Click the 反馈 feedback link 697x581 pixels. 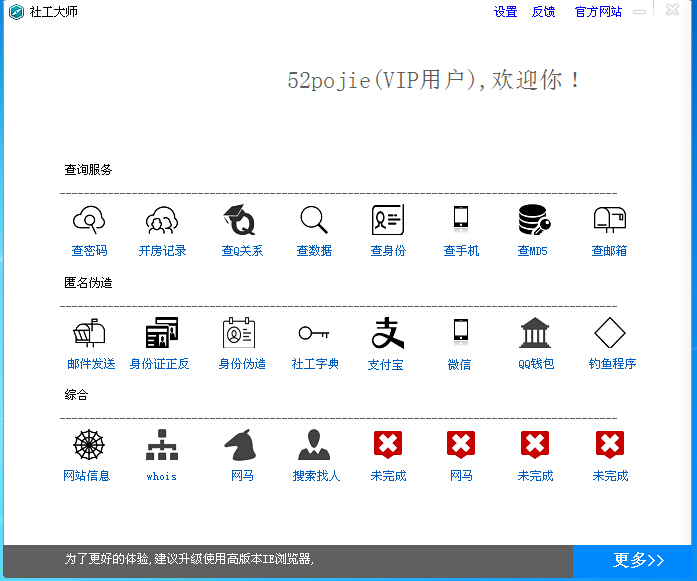pyautogui.click(x=543, y=12)
